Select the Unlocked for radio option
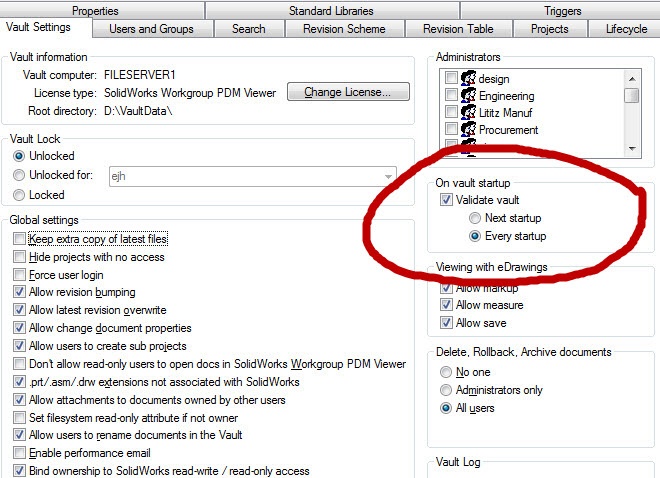This screenshot has width=660, height=478. click(x=19, y=175)
